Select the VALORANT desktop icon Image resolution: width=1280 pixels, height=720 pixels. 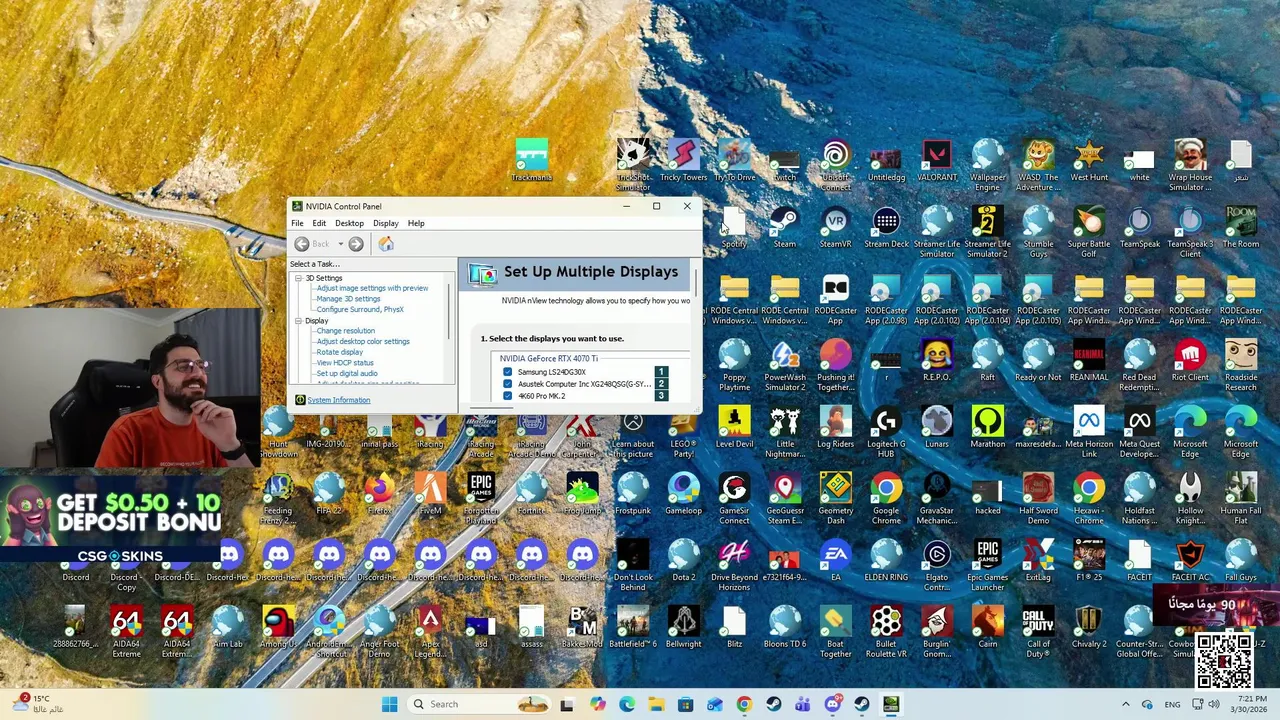click(x=936, y=161)
